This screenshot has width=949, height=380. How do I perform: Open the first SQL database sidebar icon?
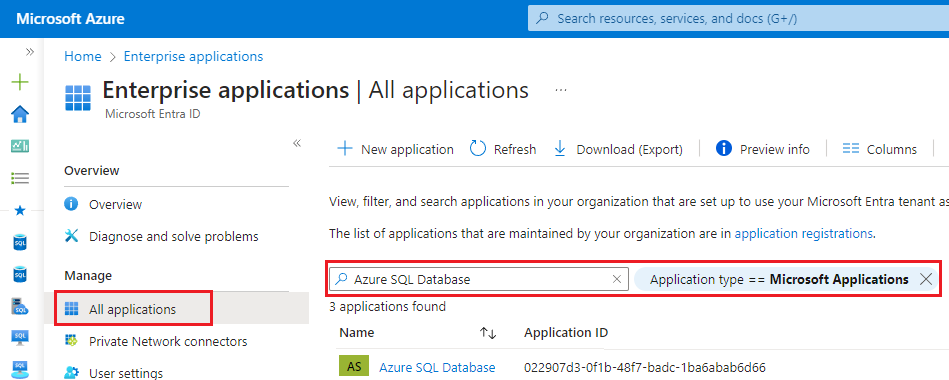[21, 243]
